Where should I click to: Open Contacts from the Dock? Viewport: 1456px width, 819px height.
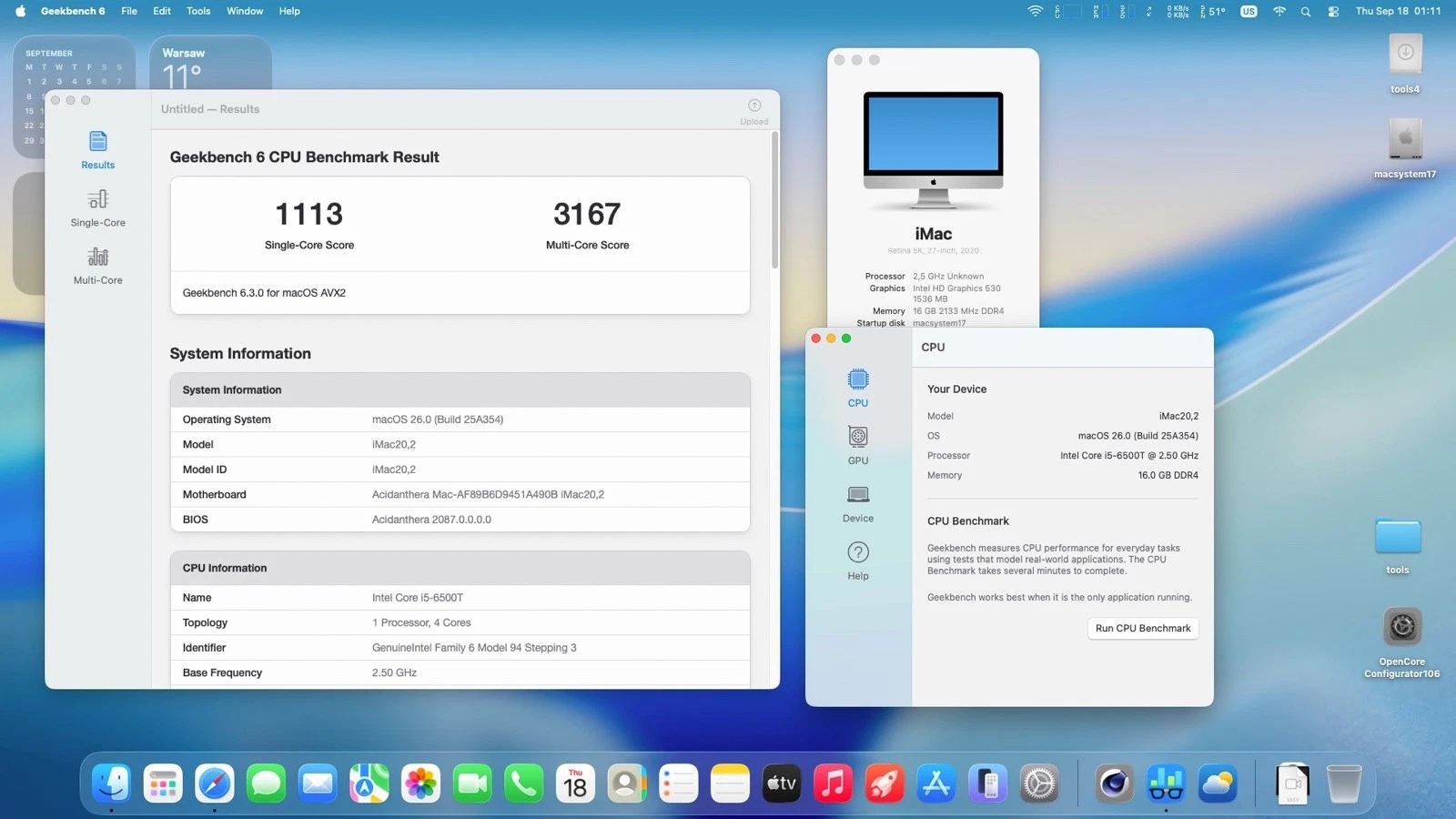pyautogui.click(x=627, y=783)
